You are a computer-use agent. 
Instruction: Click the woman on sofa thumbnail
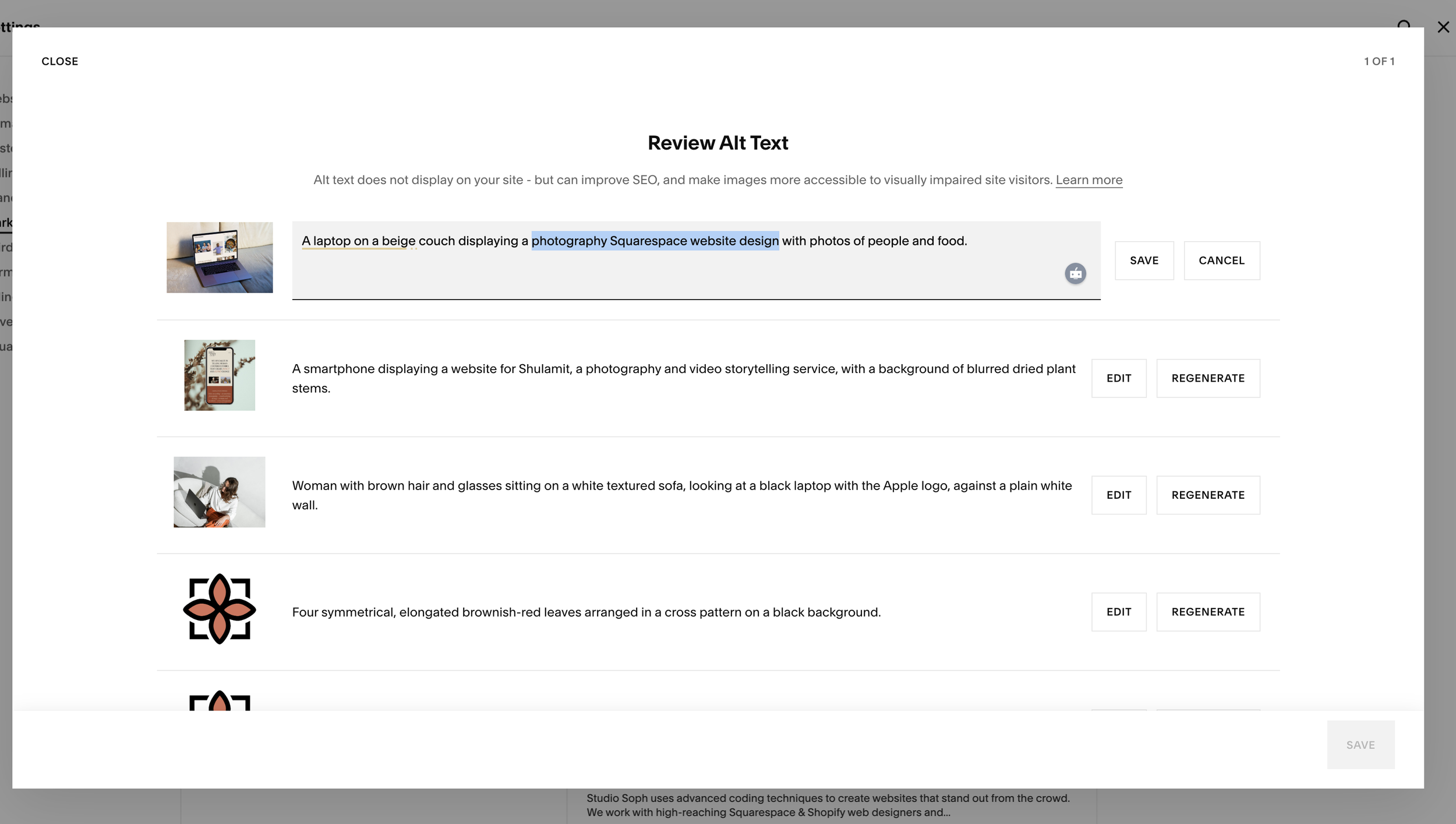220,492
